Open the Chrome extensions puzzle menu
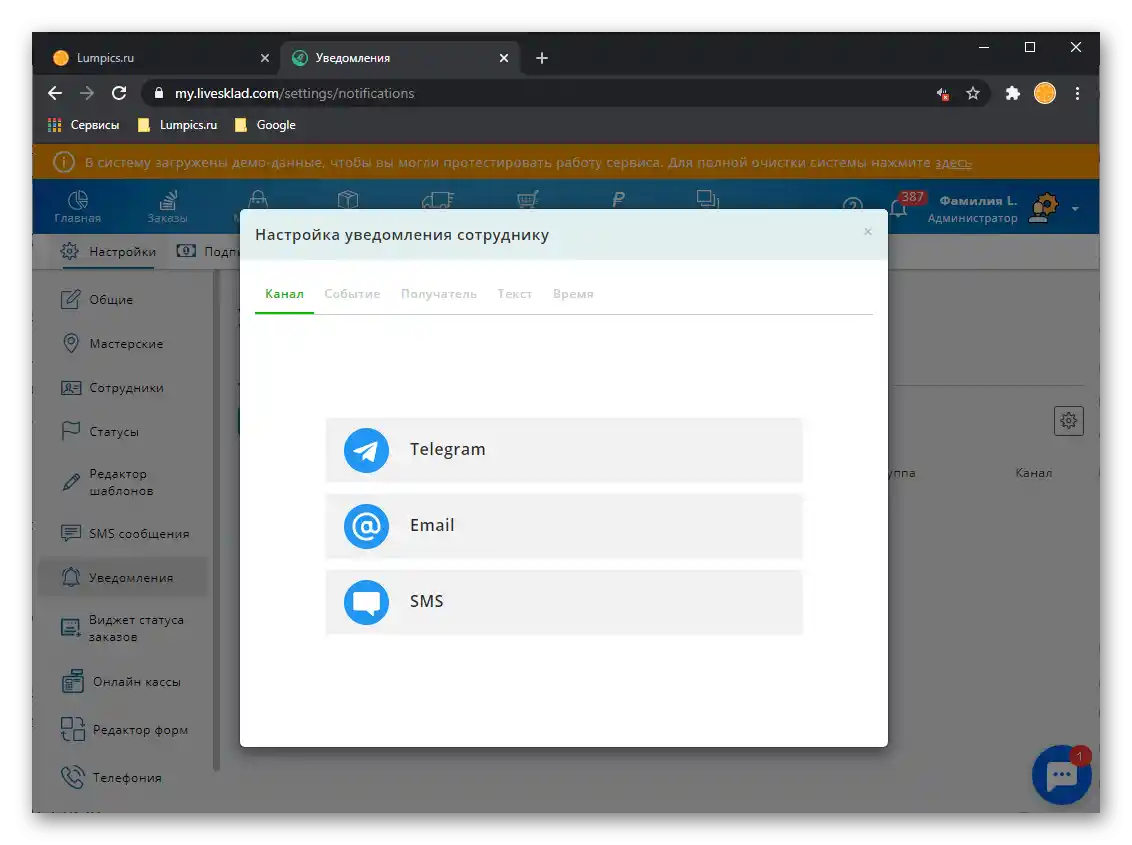This screenshot has width=1132, height=845. 1012,92
